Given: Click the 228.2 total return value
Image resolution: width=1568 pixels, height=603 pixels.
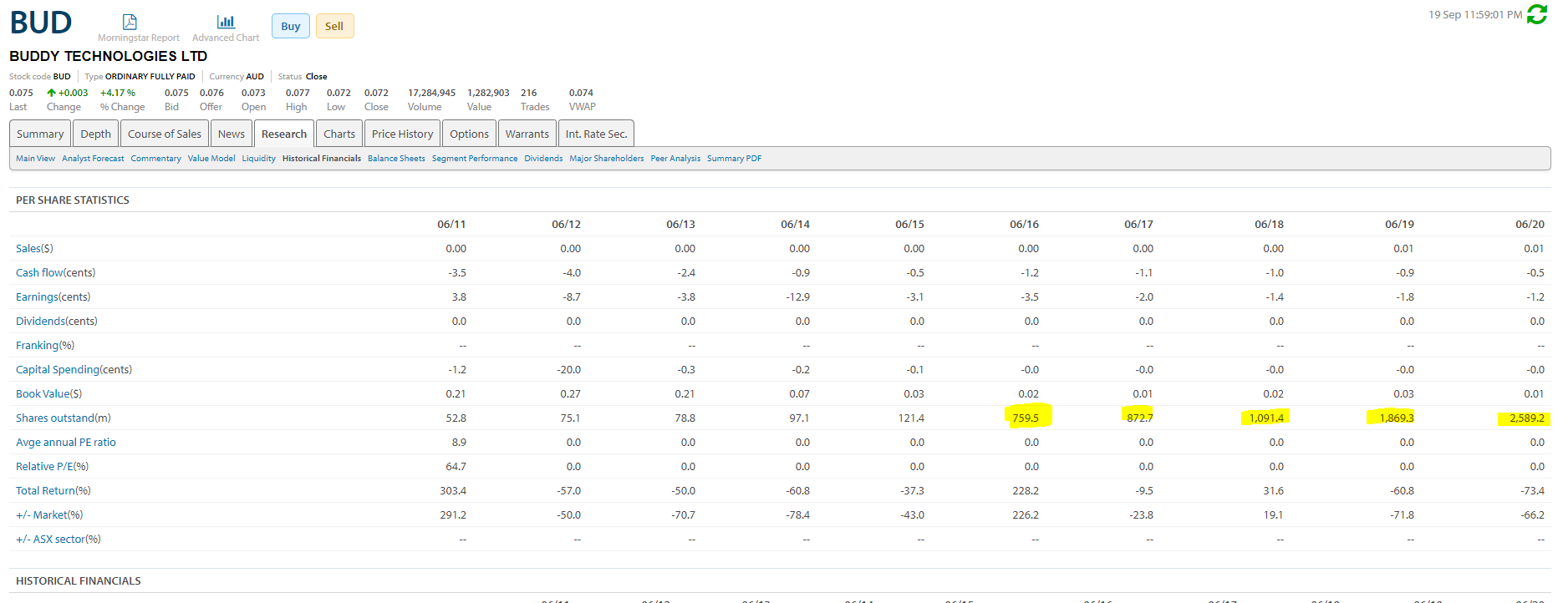Looking at the screenshot, I should [x=1026, y=490].
